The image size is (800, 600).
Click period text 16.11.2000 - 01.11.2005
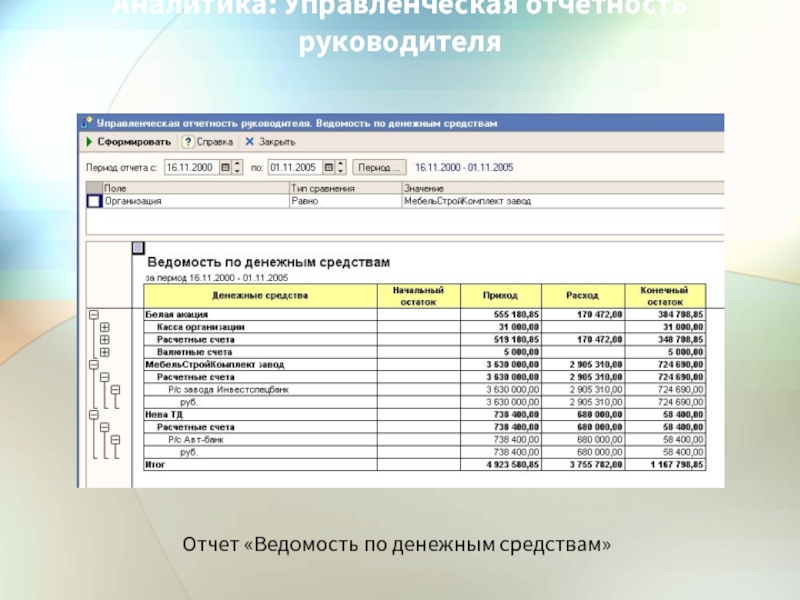(x=464, y=167)
